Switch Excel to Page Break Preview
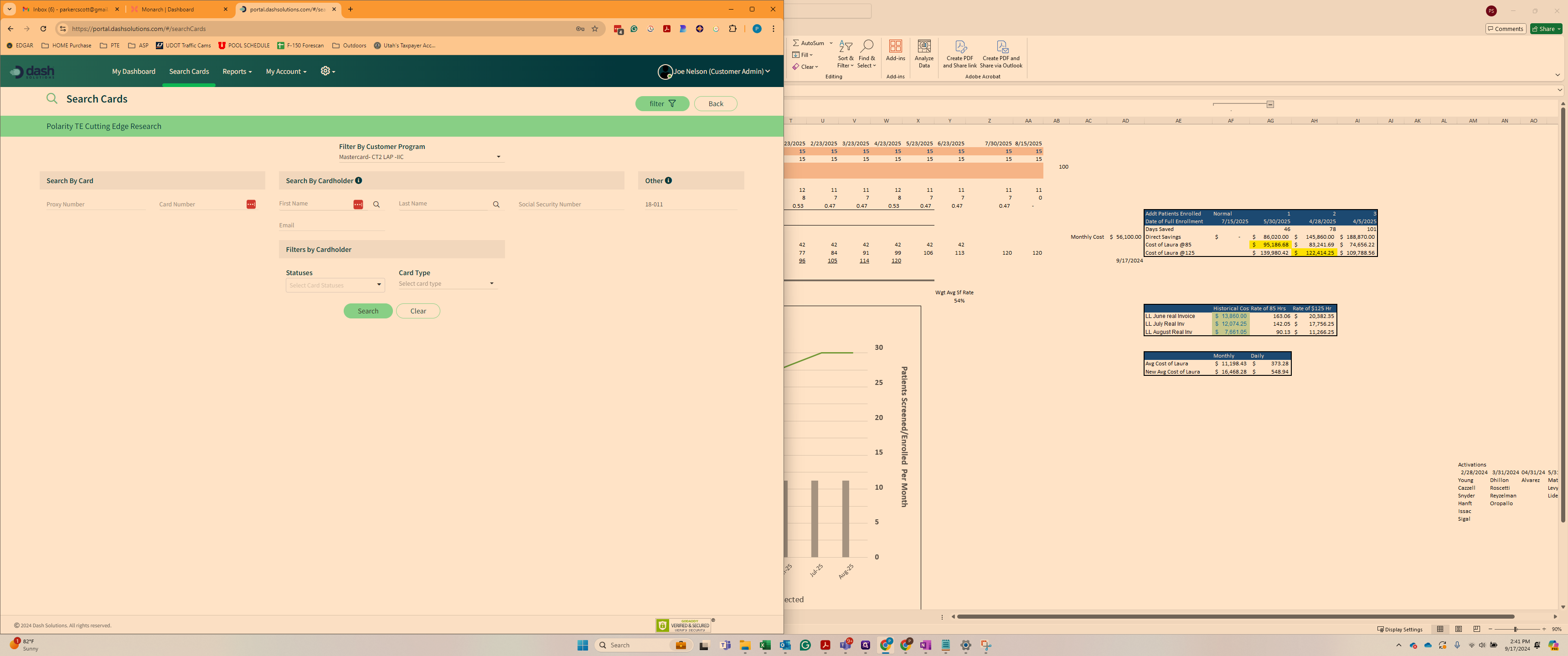 pos(1477,629)
